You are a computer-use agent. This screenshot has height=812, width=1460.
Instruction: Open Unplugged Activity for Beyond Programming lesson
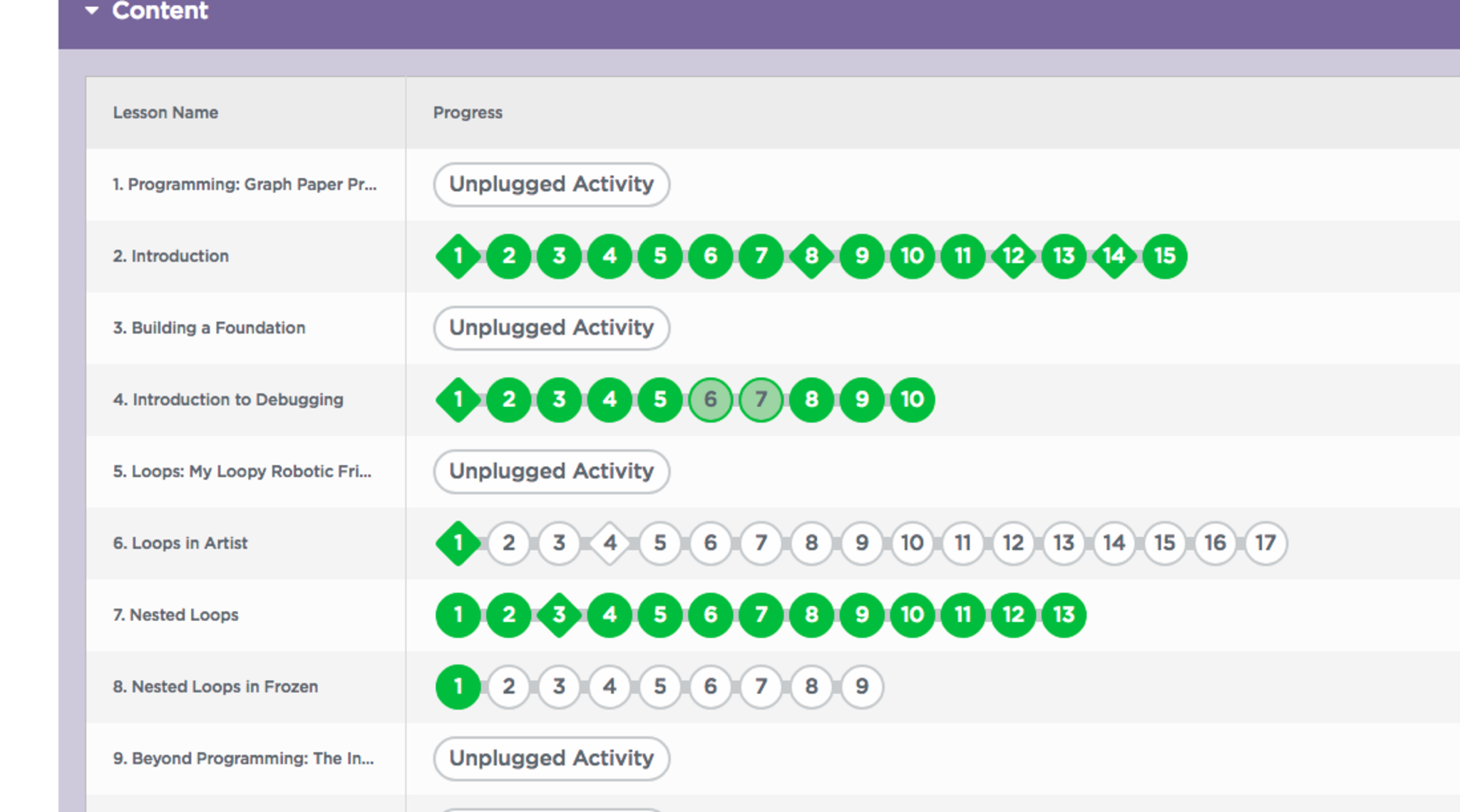pyautogui.click(x=551, y=758)
